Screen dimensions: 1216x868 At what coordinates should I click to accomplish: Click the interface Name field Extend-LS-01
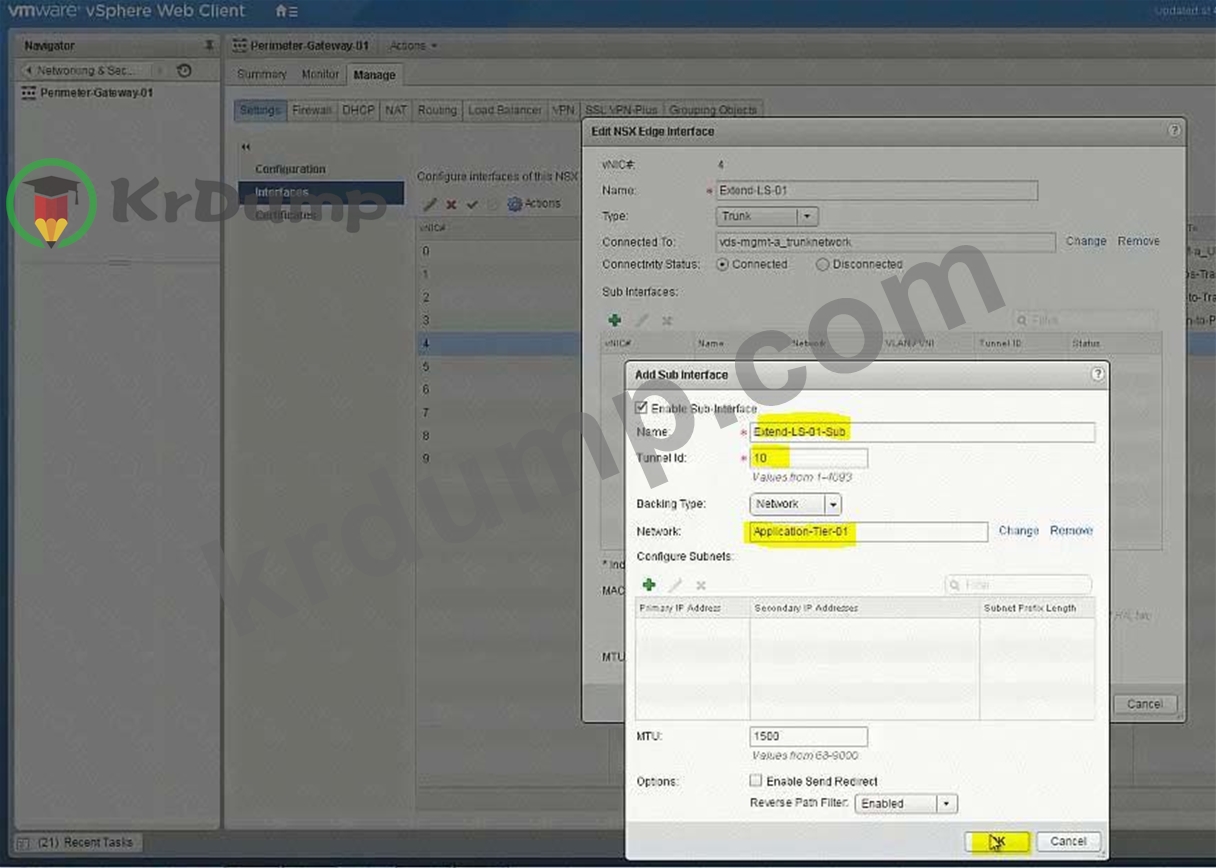(x=877, y=190)
